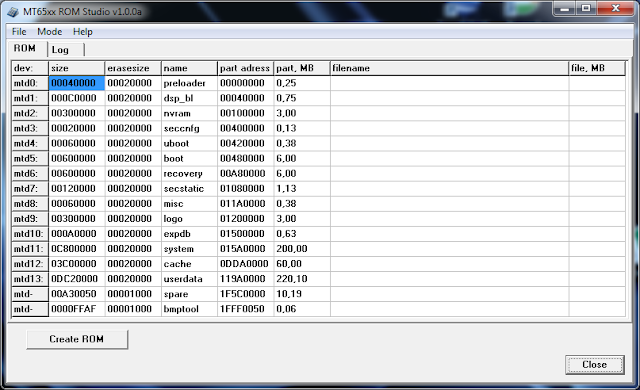
Task: Select the 'userdata' name cell
Action: coord(189,279)
